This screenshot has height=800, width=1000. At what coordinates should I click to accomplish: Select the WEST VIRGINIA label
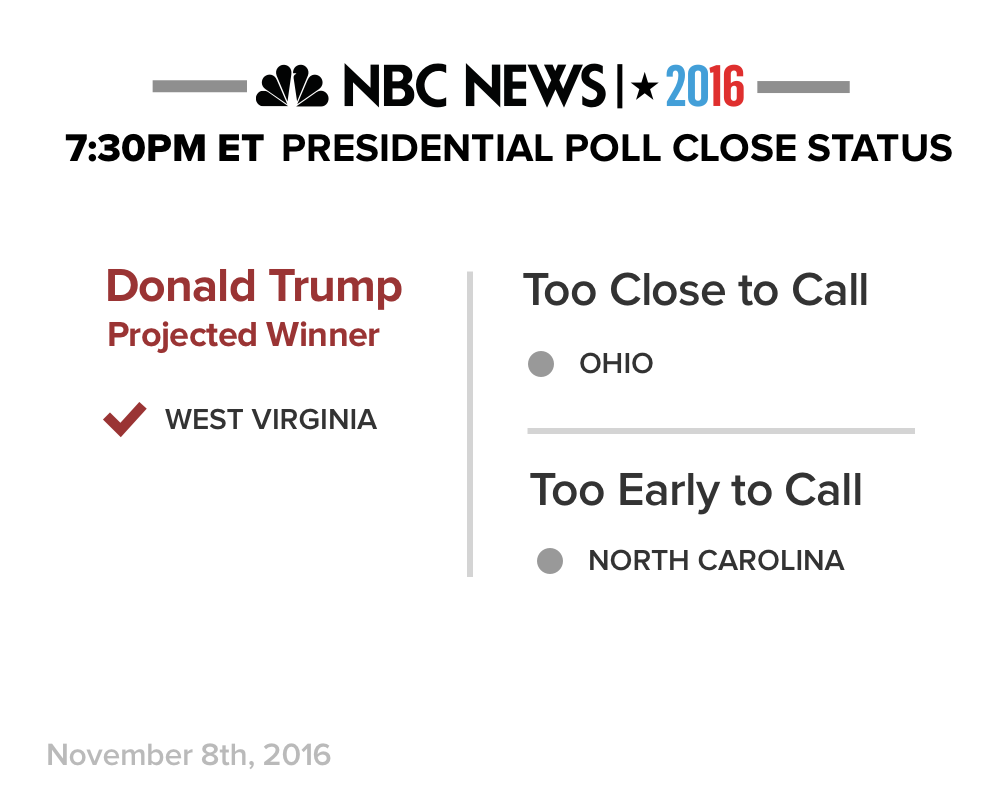point(271,420)
